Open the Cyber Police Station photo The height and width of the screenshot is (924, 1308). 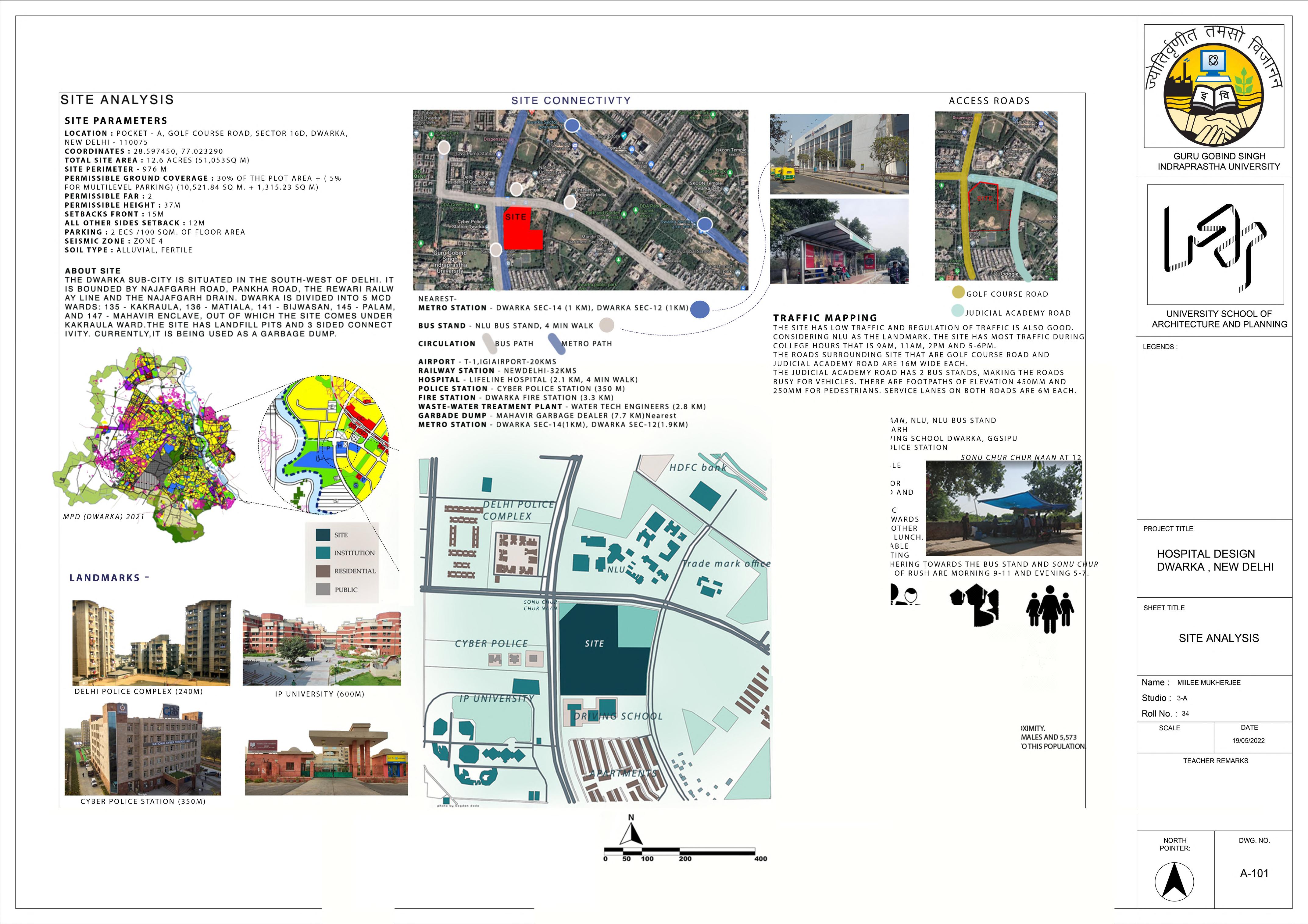[142, 750]
